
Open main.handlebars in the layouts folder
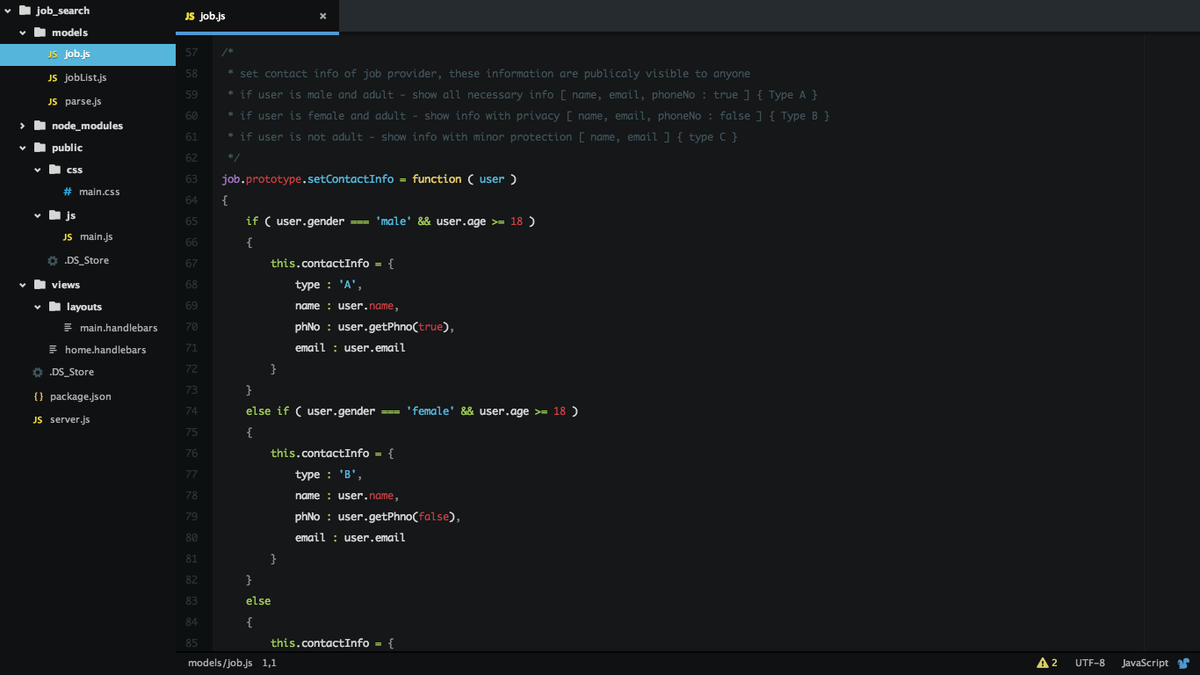tap(119, 328)
